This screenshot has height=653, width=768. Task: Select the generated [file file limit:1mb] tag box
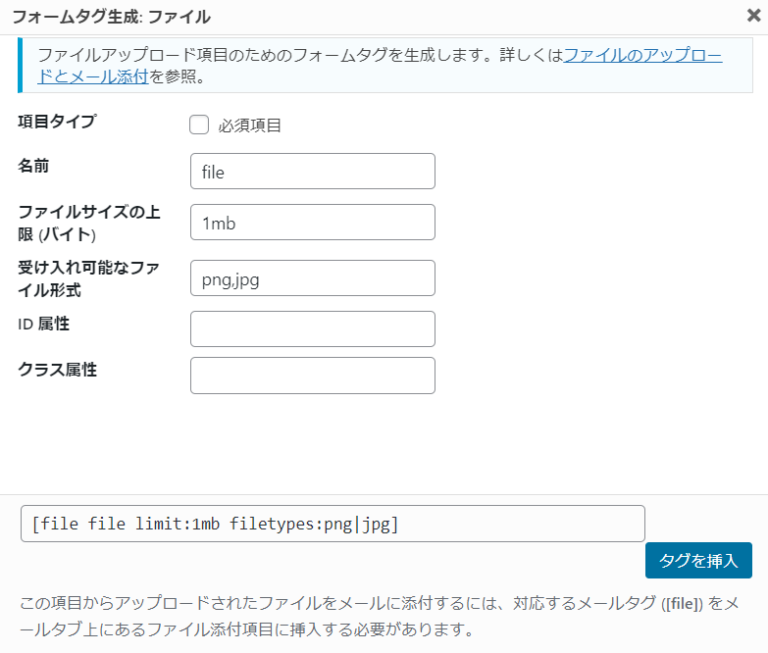(x=333, y=524)
